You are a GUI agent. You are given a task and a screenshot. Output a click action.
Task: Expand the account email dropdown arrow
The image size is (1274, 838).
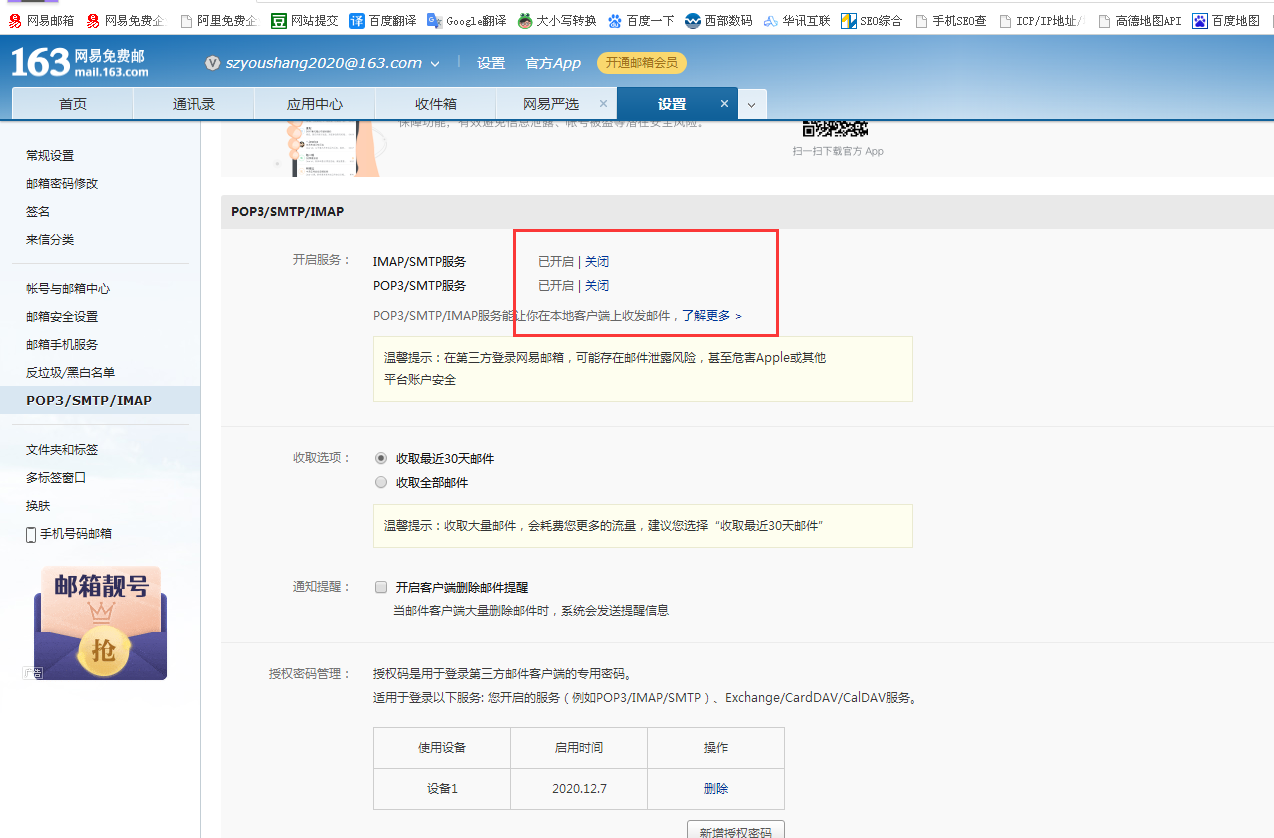click(x=435, y=64)
